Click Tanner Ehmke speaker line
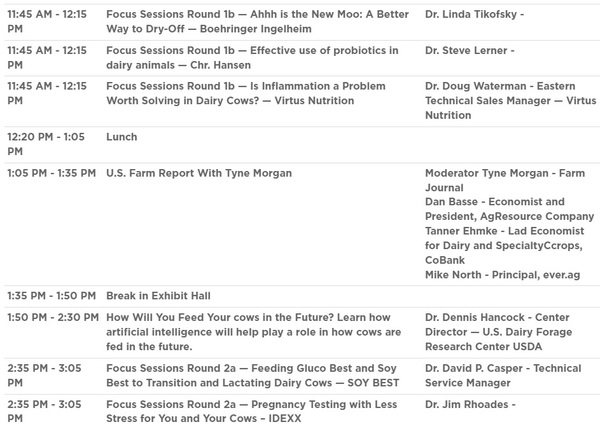Image resolution: width=600 pixels, height=429 pixels. (504, 245)
